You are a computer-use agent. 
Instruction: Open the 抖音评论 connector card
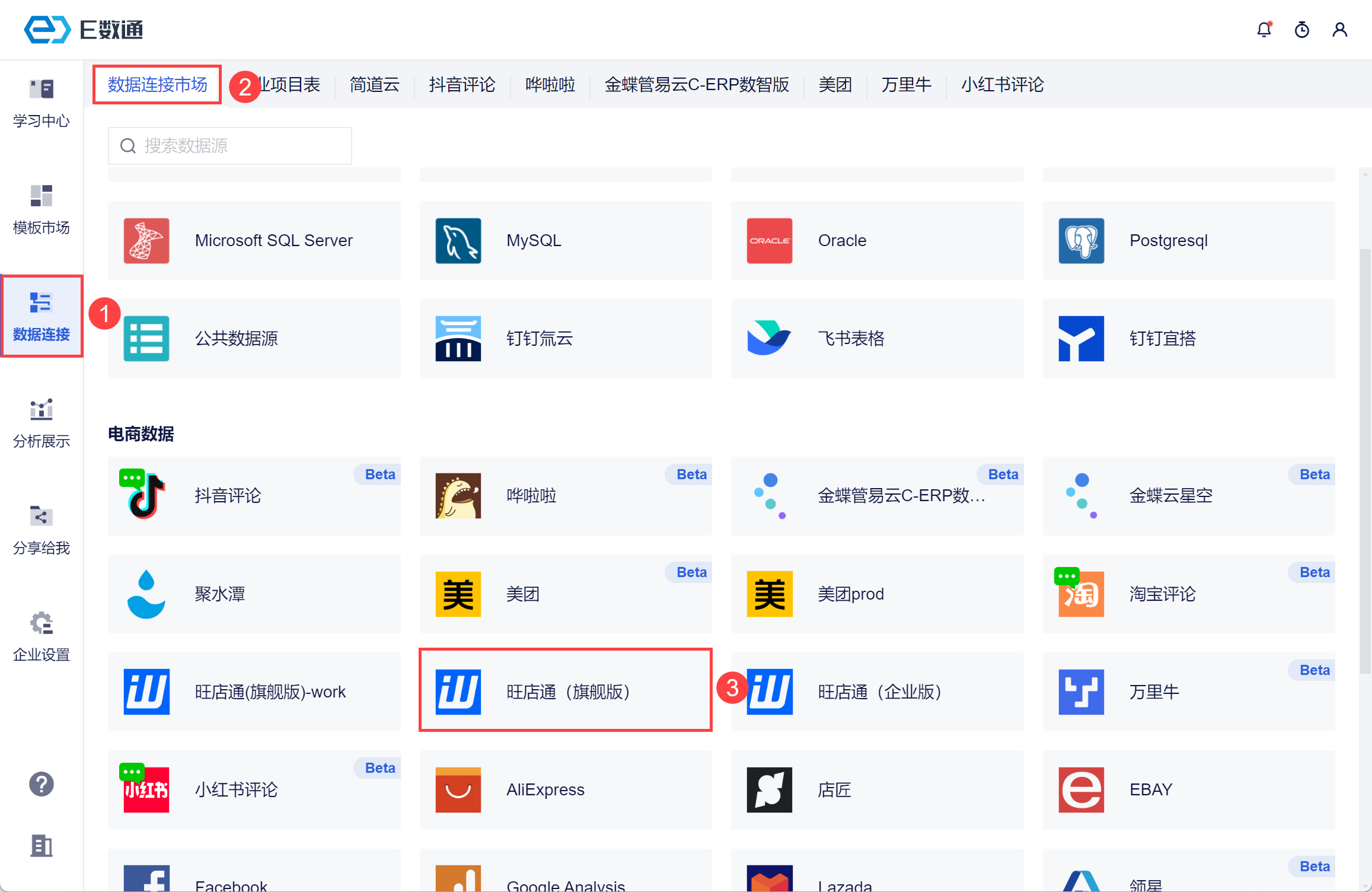(254, 496)
